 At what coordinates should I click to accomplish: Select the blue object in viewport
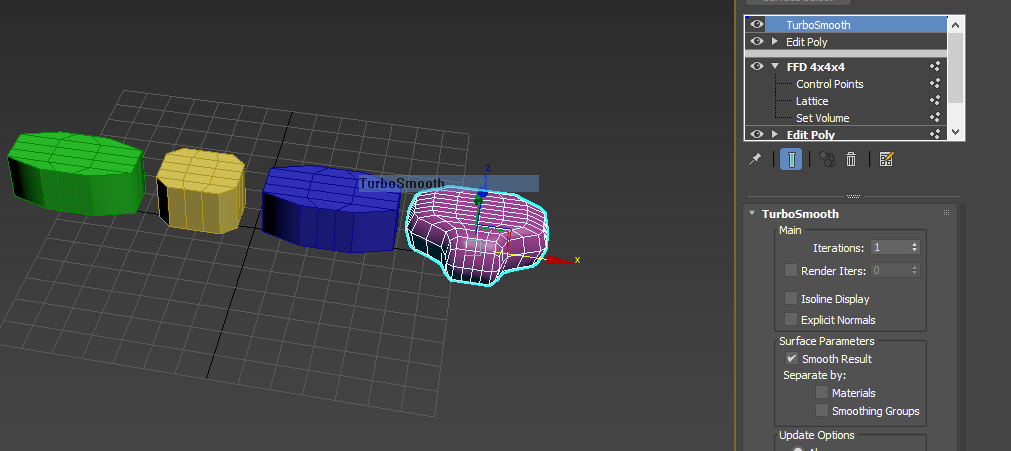pos(331,210)
